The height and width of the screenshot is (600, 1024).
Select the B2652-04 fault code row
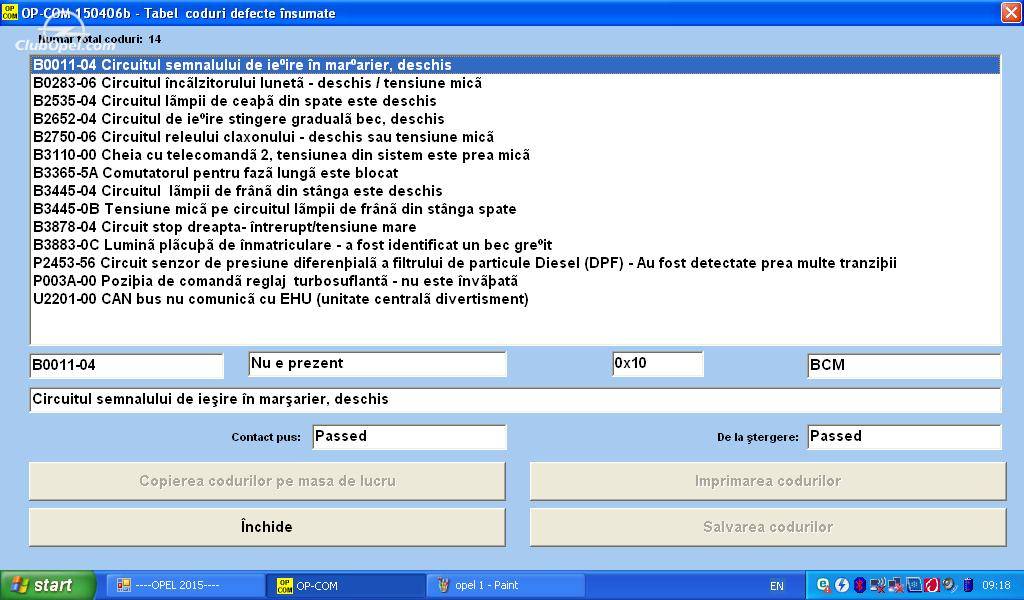pyautogui.click(x=515, y=119)
